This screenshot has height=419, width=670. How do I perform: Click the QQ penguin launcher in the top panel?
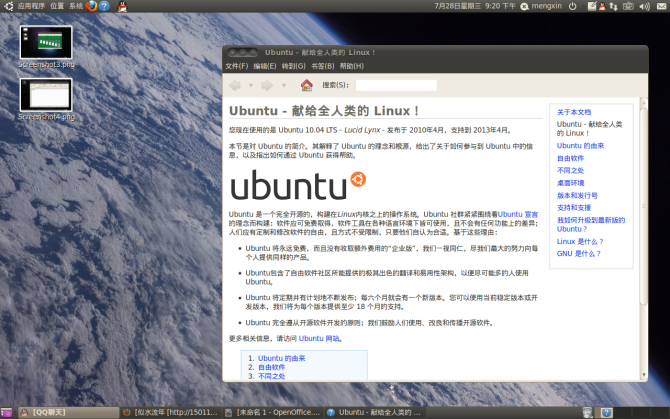122,6
